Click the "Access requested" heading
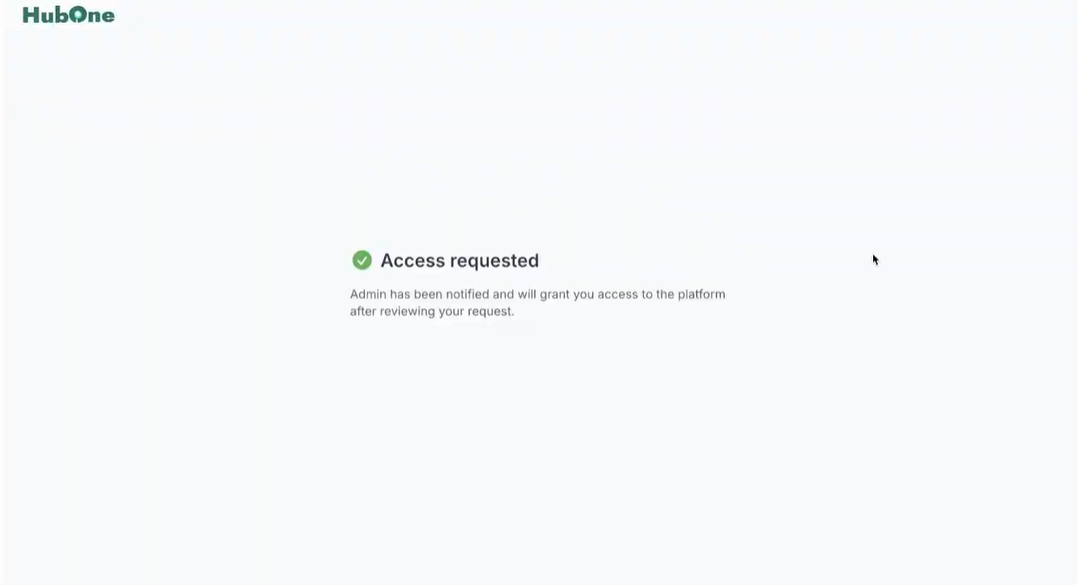Screen dimensions: 1078x585 click(459, 261)
